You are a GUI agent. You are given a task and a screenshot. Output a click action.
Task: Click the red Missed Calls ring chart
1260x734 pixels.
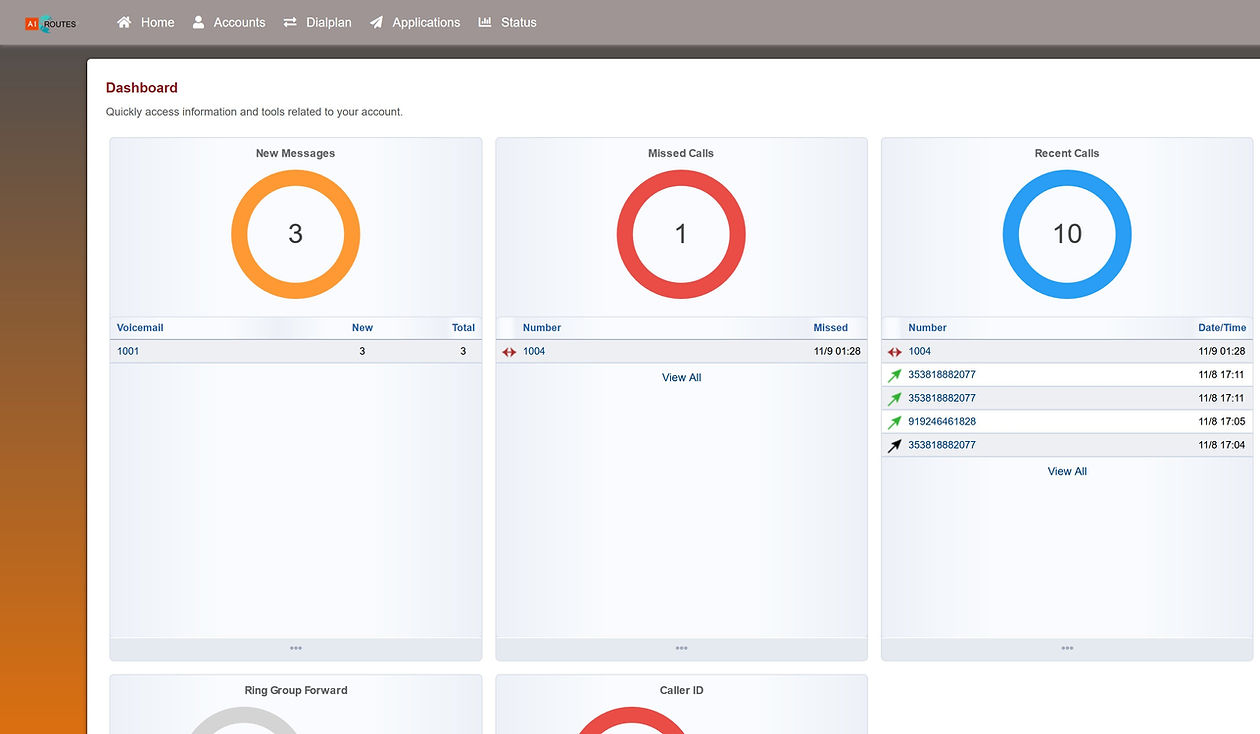pyautogui.click(x=681, y=234)
